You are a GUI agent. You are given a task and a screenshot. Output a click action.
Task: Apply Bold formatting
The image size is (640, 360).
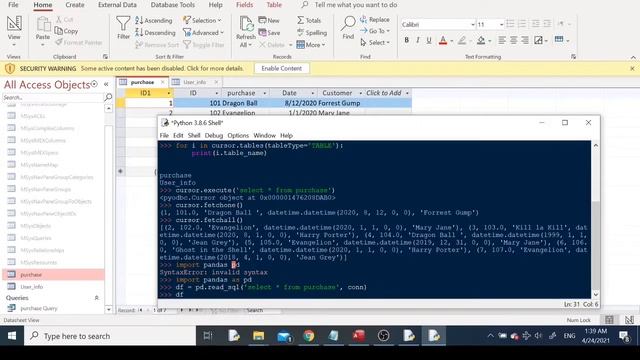[406, 40]
